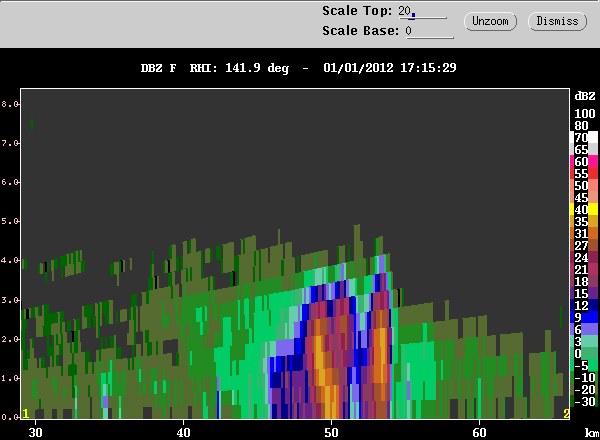Select the 35 dBZ gold color swatch
The image size is (600, 440).
click(x=593, y=221)
